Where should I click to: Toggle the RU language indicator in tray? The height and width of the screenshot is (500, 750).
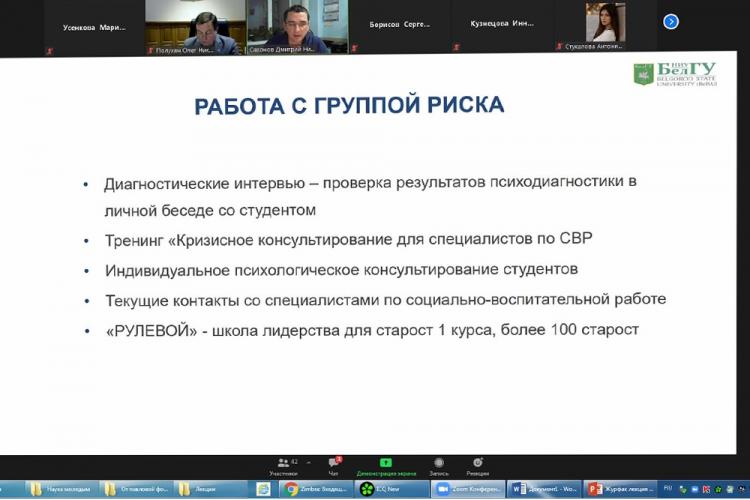[x=668, y=489]
